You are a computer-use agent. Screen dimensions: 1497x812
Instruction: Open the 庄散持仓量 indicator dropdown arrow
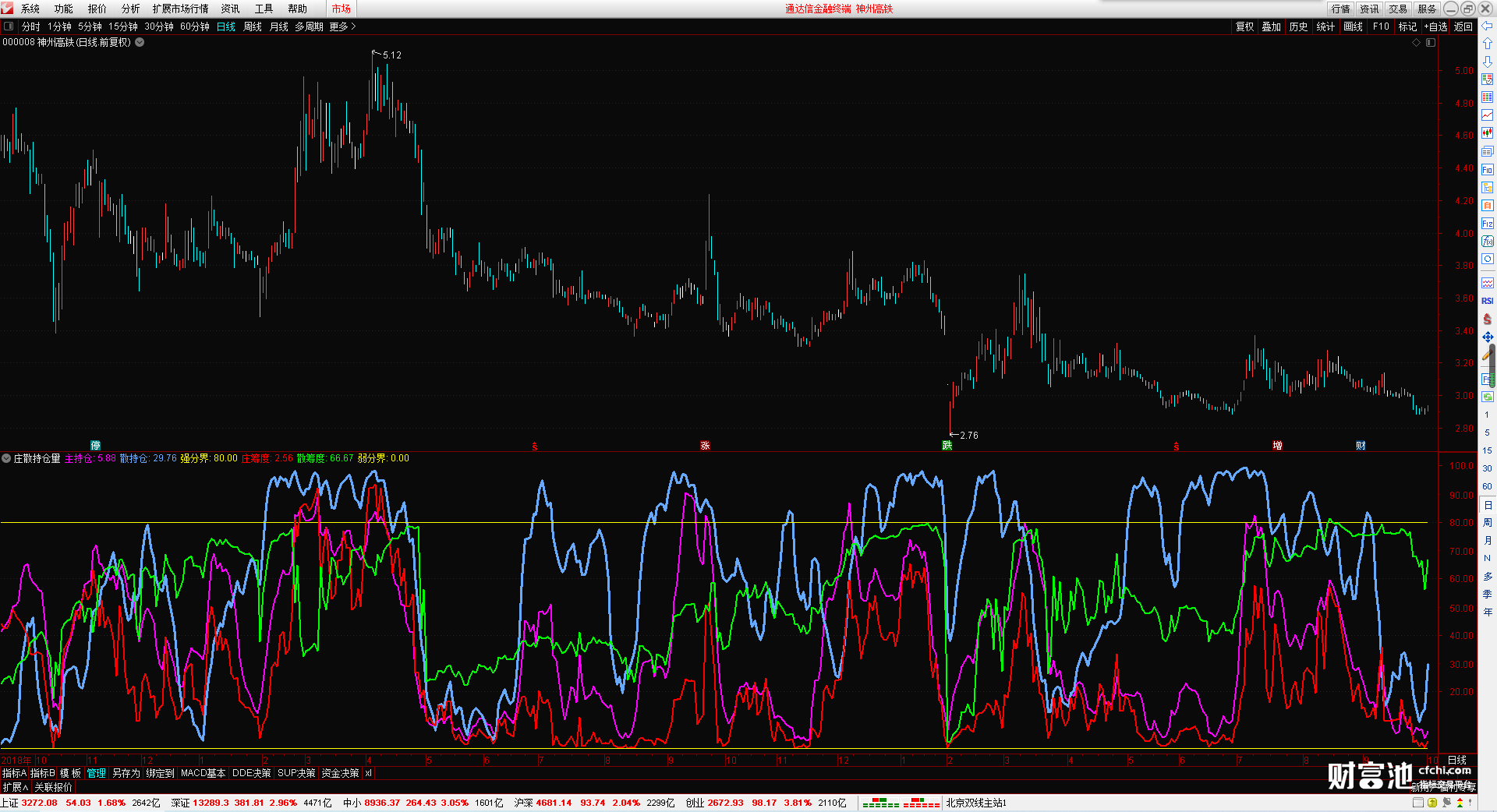(x=6, y=458)
